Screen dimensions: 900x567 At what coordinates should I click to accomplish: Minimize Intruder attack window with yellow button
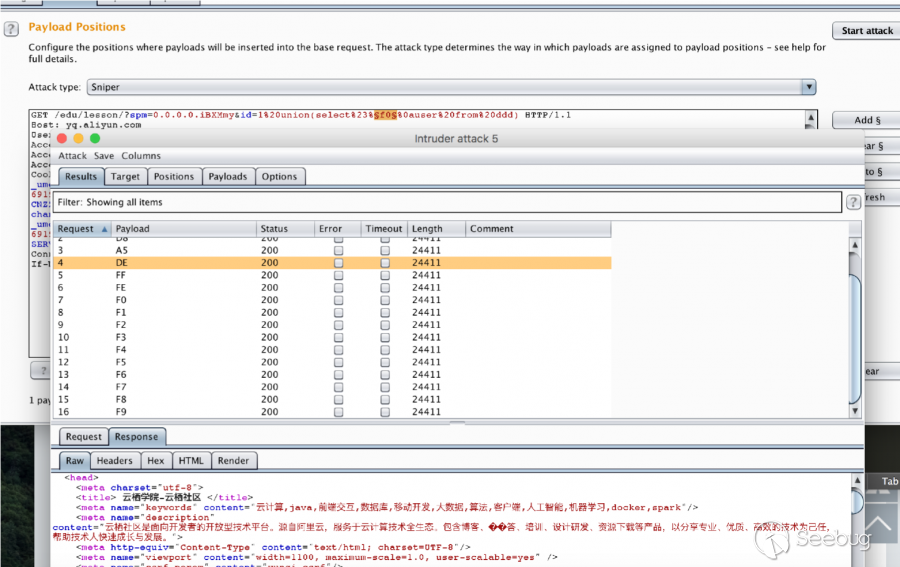[79, 139]
